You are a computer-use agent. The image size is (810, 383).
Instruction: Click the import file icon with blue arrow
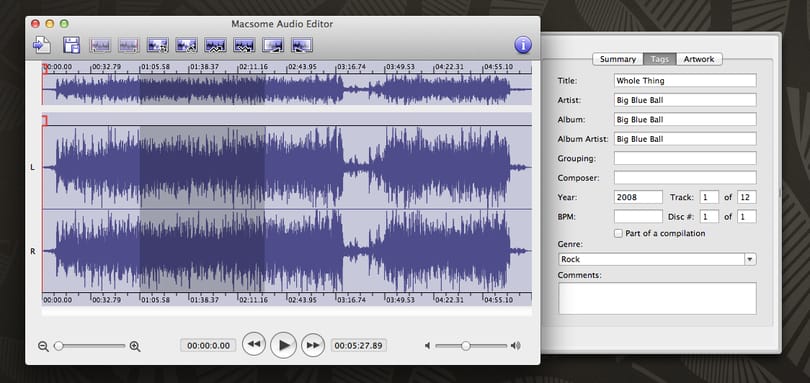tap(42, 45)
